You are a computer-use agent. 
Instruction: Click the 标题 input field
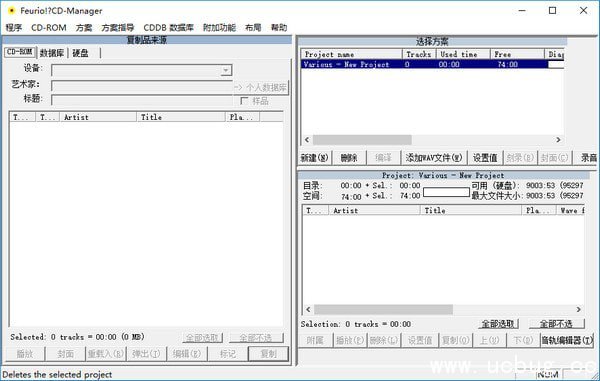pyautogui.click(x=142, y=100)
